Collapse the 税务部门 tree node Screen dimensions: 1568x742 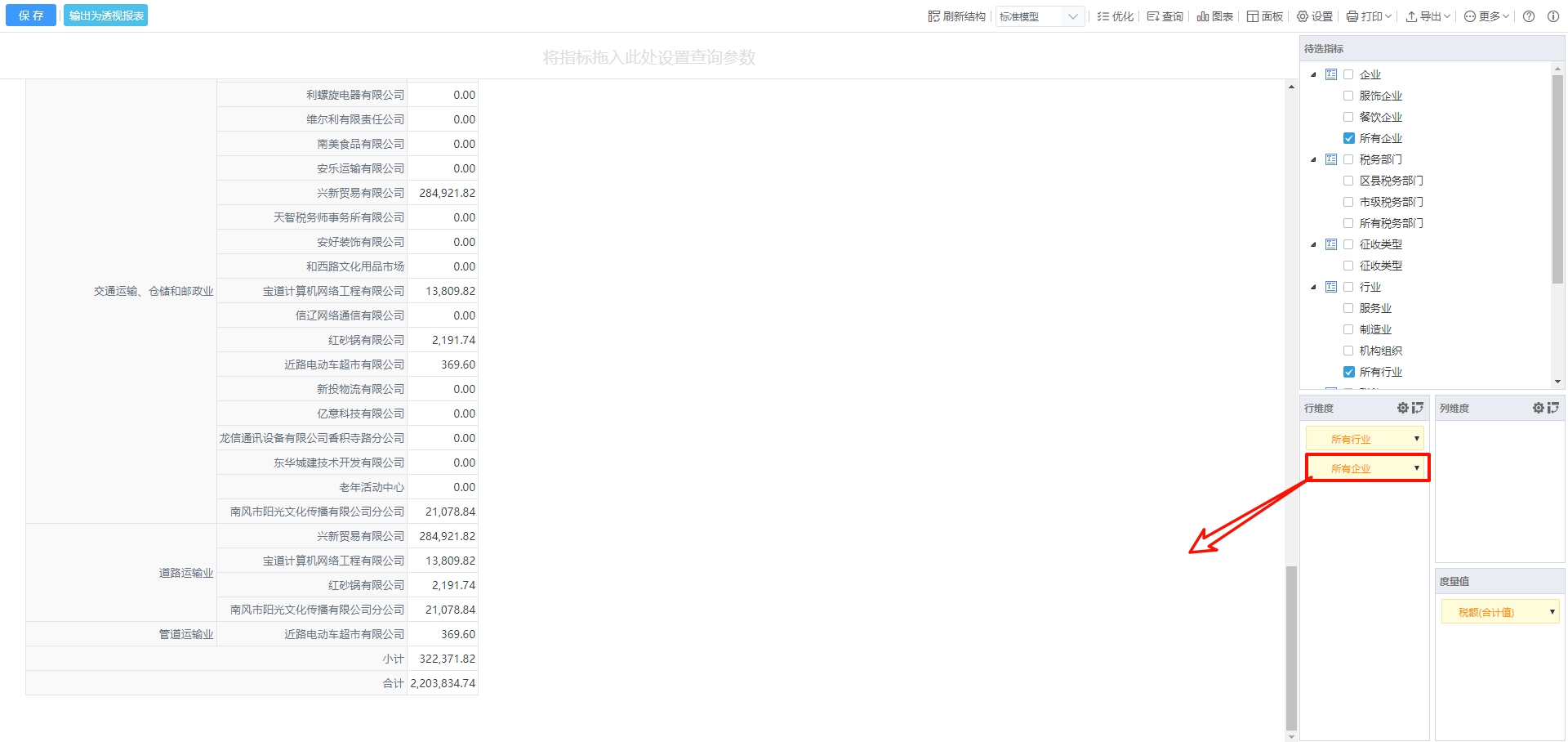[x=1313, y=159]
